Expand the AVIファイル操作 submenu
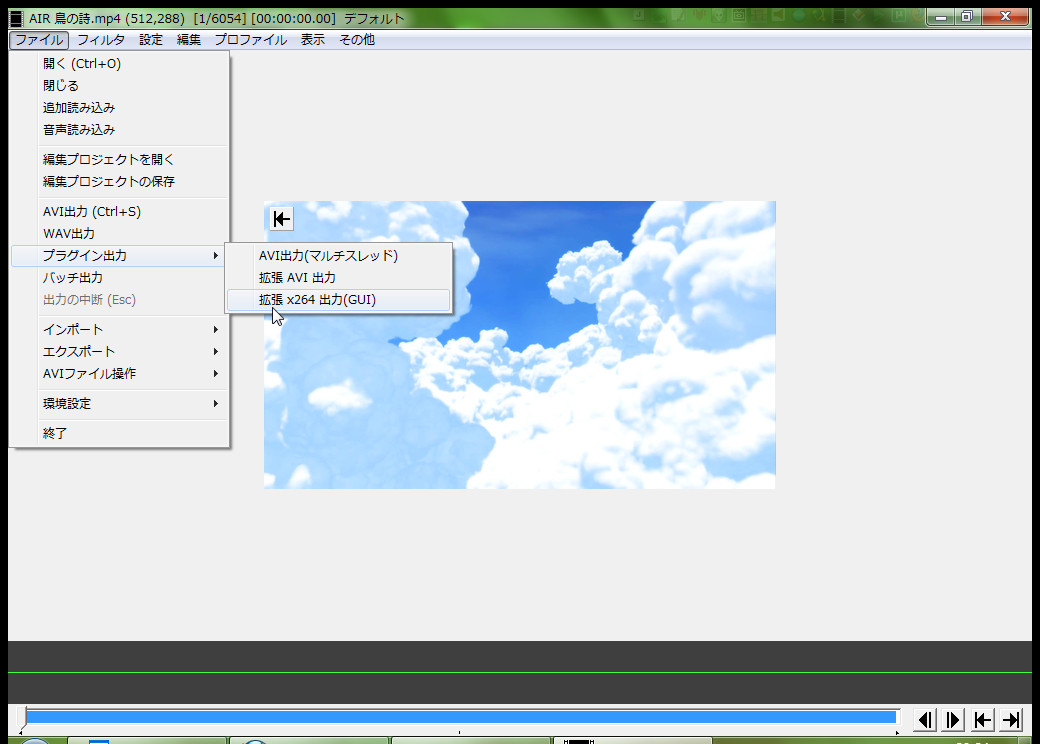The height and width of the screenshot is (744, 1040). 120,374
